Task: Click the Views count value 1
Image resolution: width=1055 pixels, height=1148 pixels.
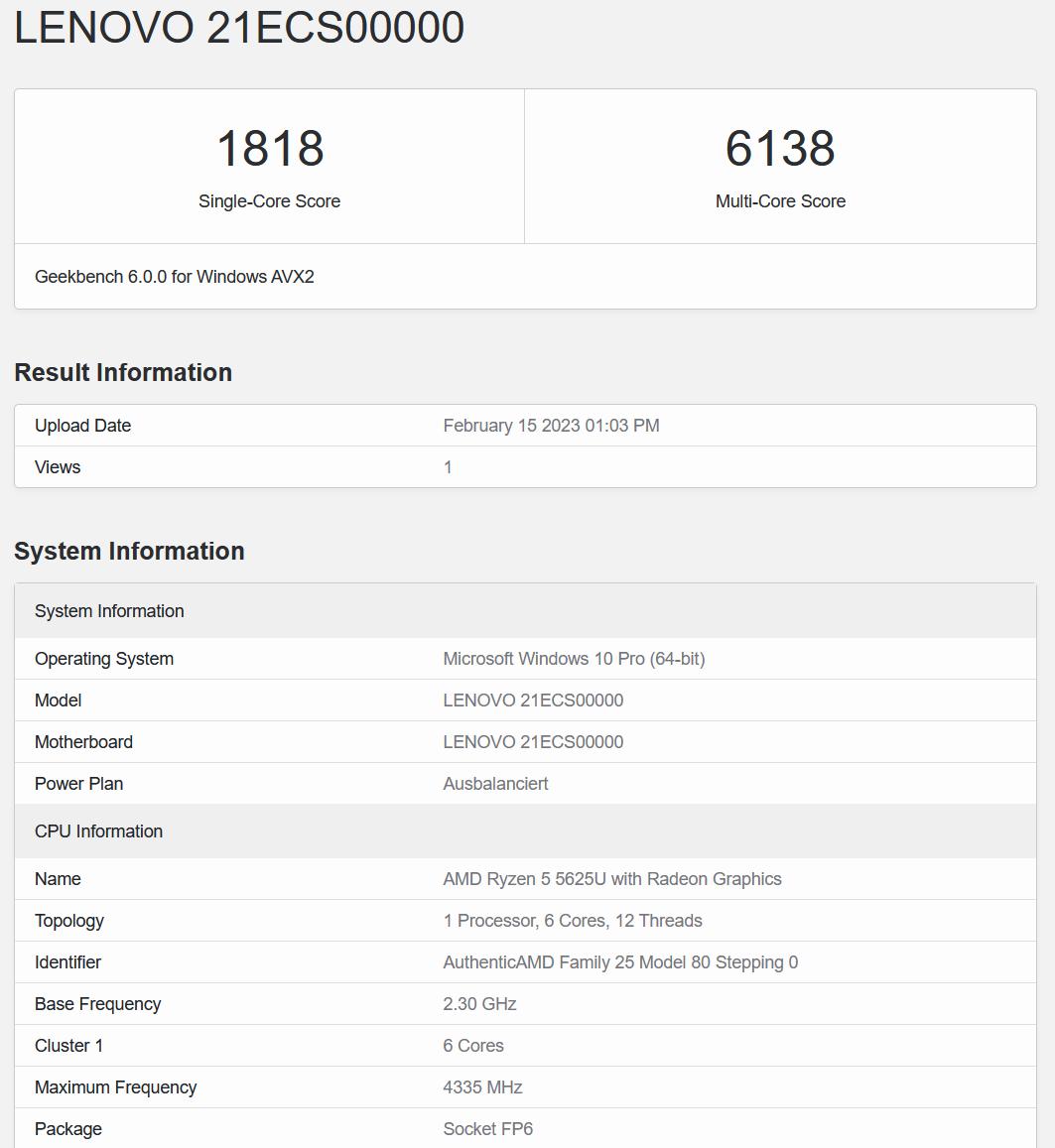Action: [448, 467]
